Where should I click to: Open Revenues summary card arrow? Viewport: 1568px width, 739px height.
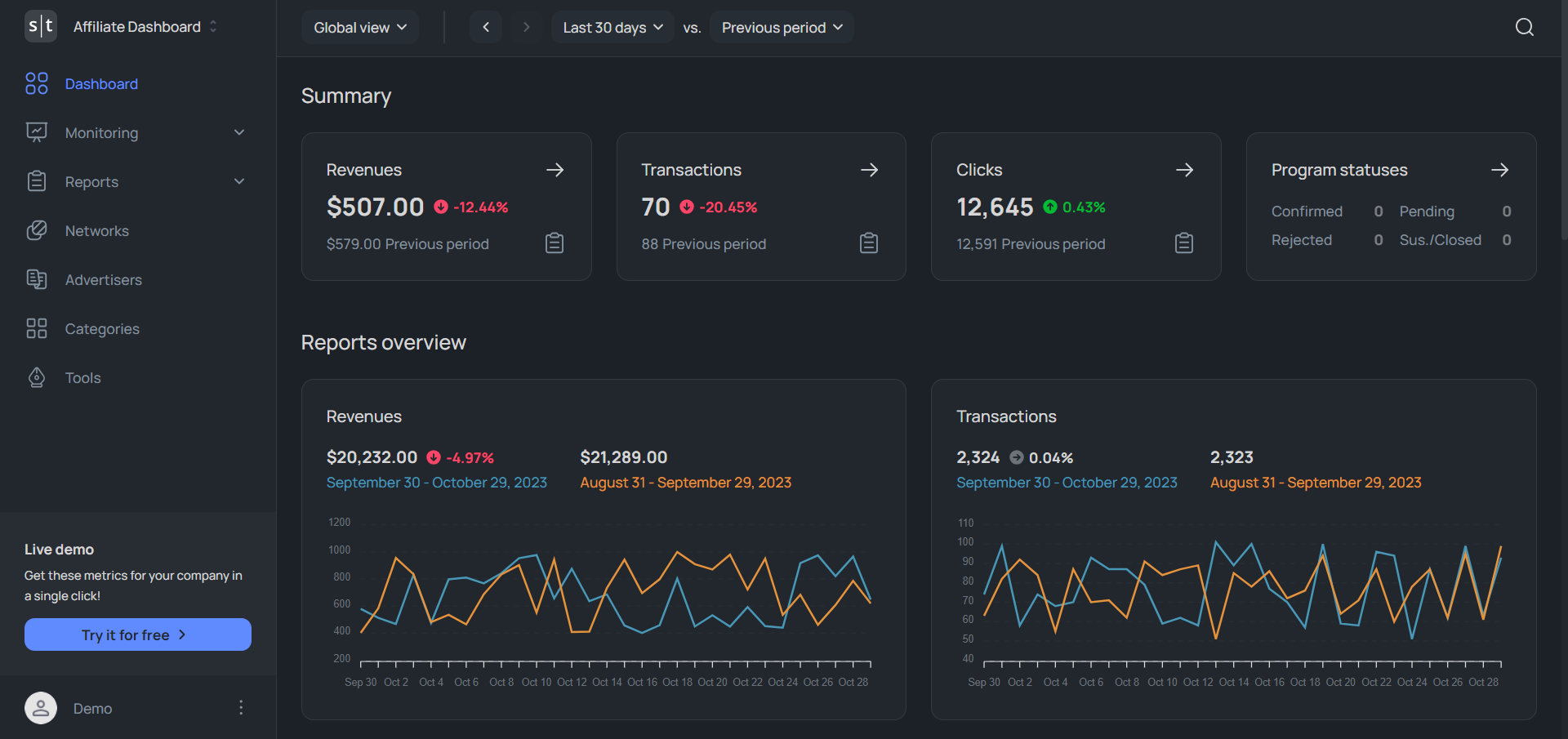pos(555,170)
